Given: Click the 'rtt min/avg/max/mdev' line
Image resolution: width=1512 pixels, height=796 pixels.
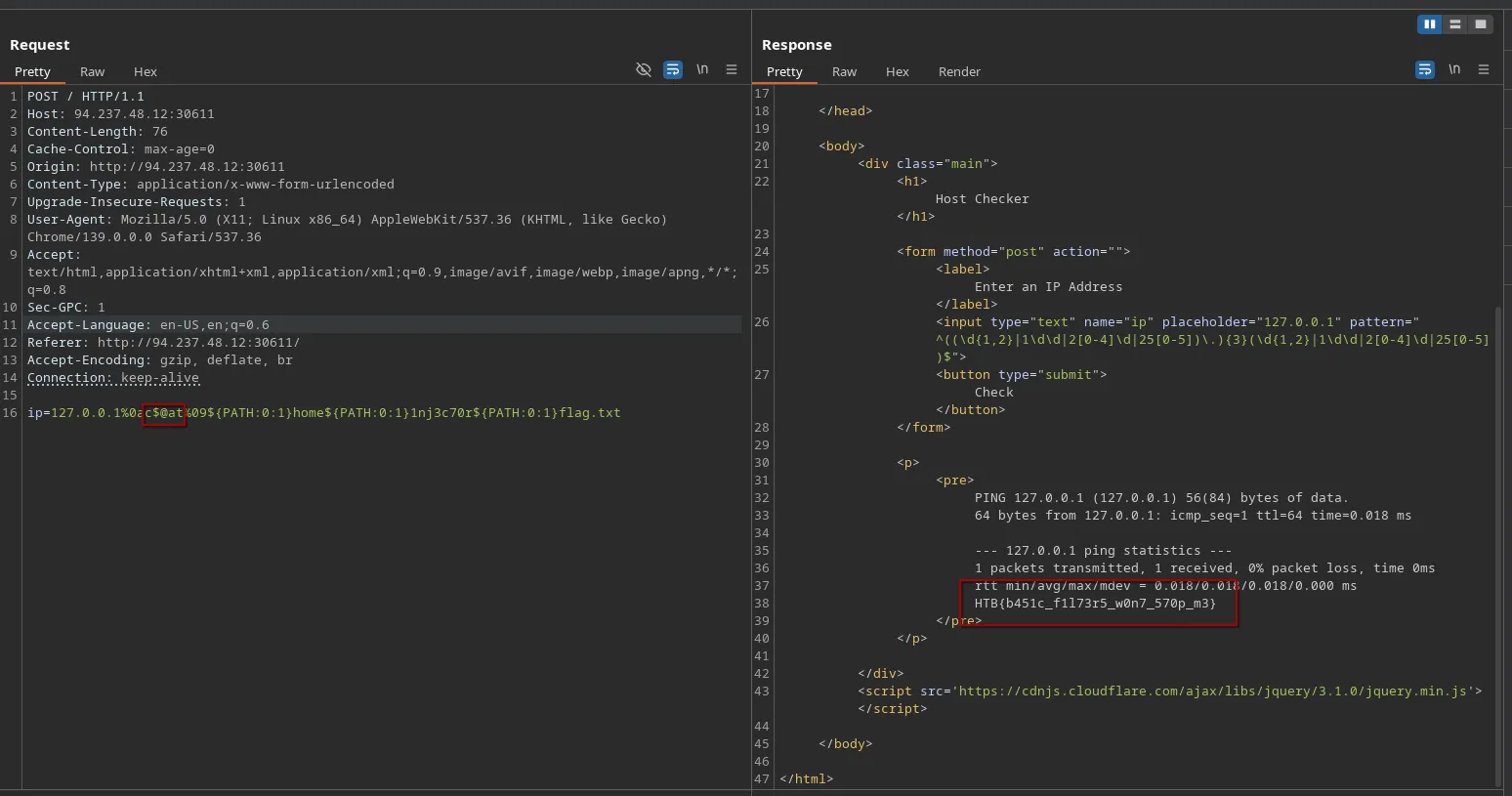Looking at the screenshot, I should coord(1166,586).
